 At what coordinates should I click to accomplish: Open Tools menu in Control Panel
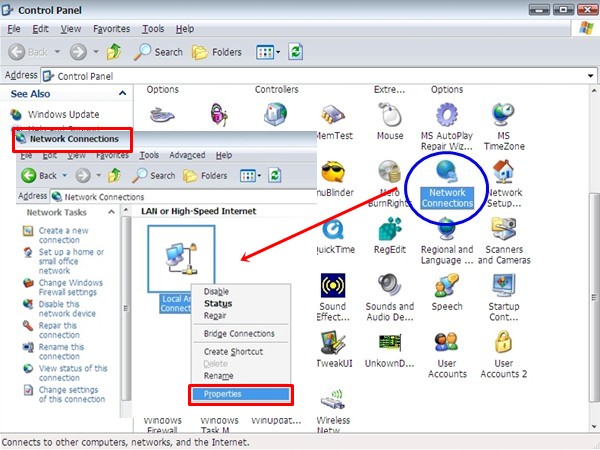click(153, 29)
